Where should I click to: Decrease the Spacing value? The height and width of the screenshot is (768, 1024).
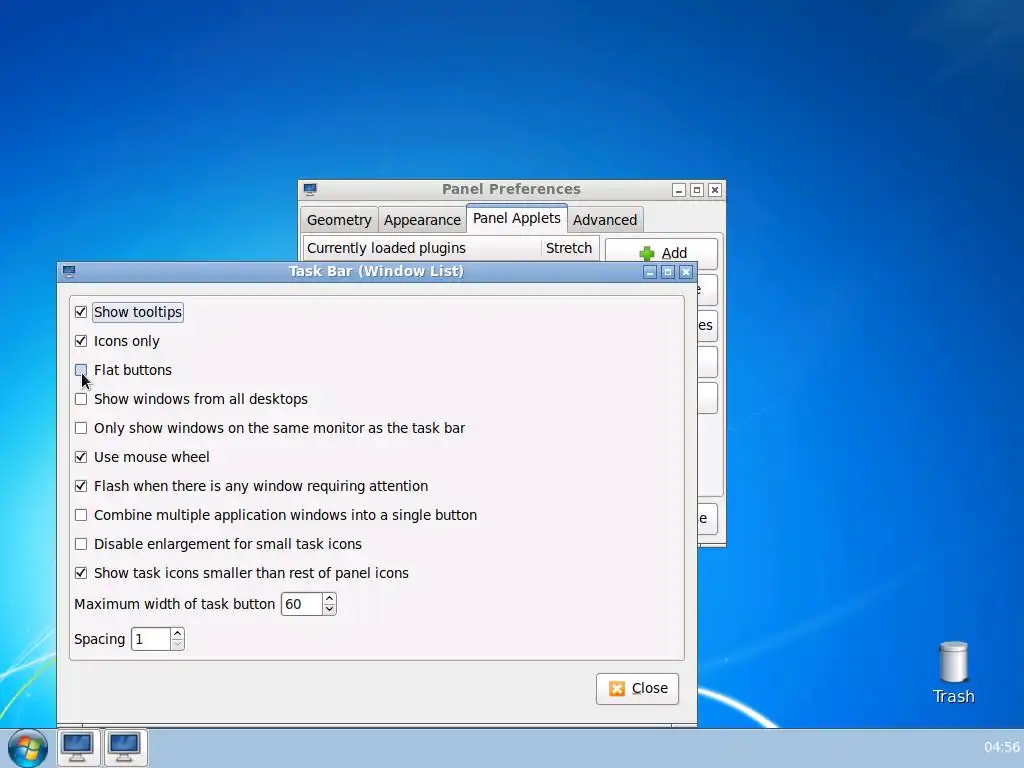[x=177, y=644]
